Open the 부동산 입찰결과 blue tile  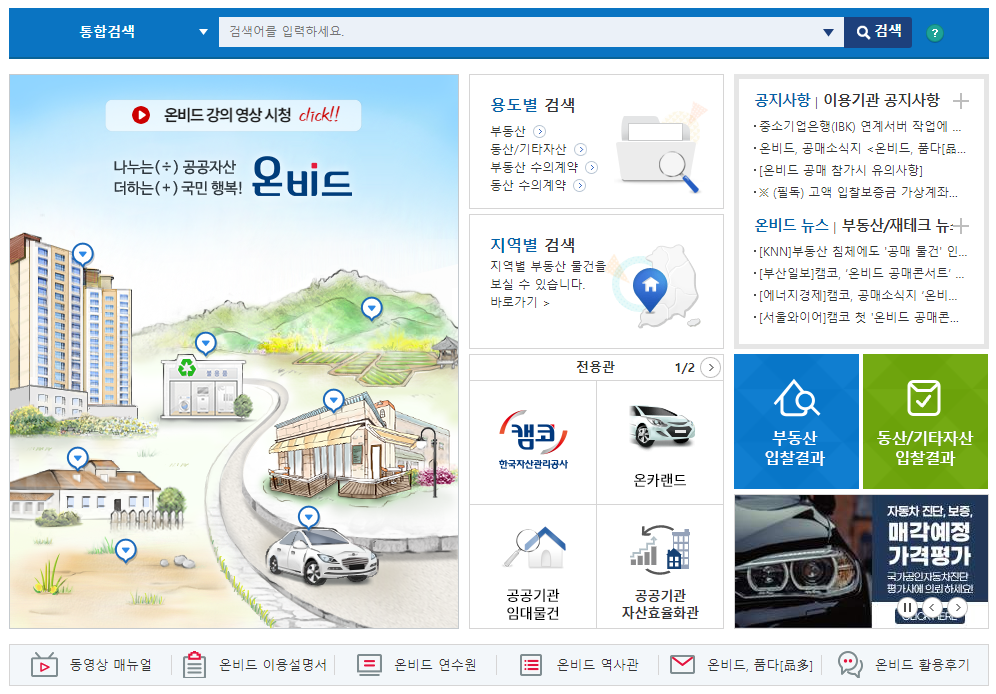(x=796, y=422)
